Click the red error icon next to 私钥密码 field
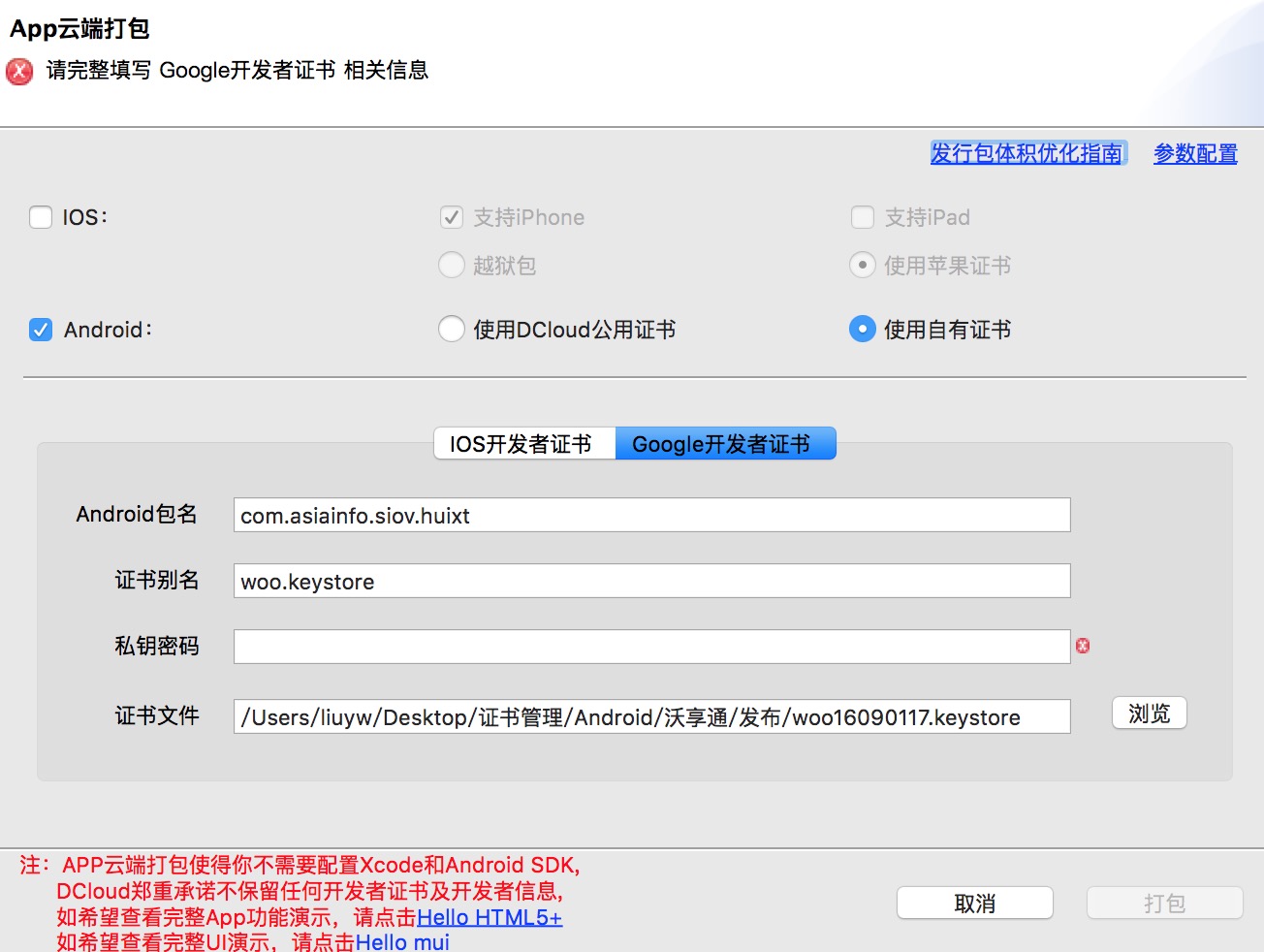 1083,646
